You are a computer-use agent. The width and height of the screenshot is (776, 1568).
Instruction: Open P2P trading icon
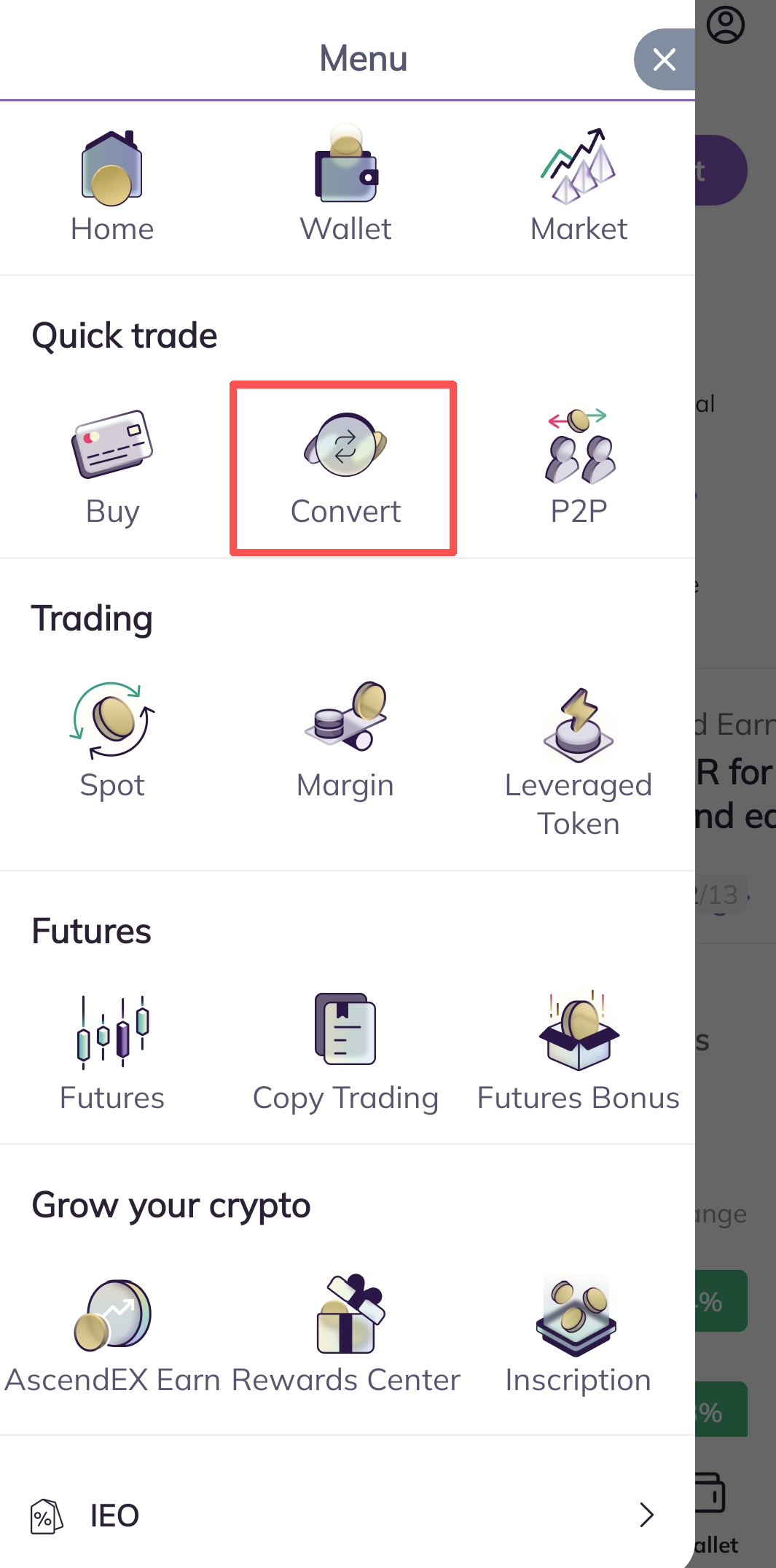point(579,447)
